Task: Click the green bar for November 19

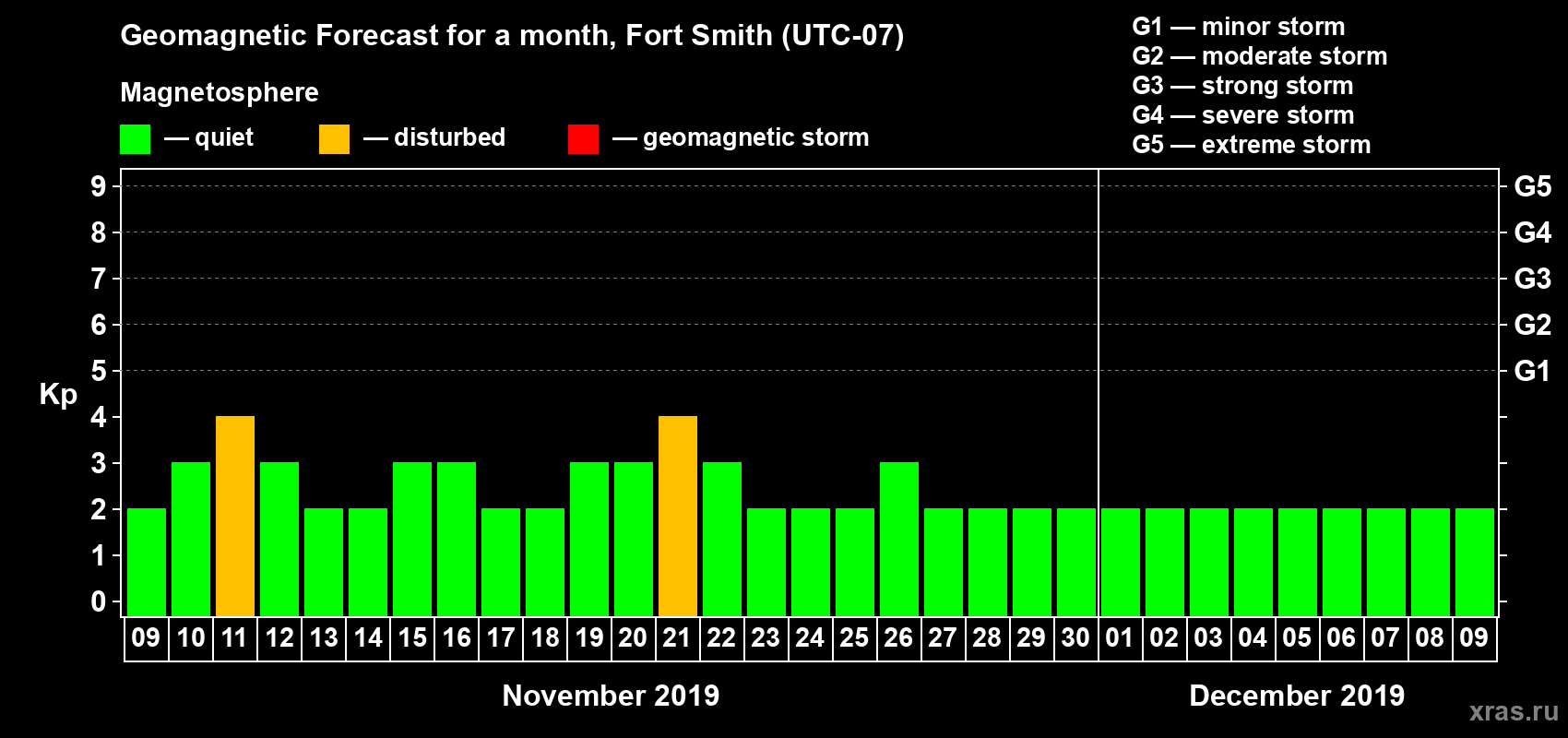Action: 589,539
